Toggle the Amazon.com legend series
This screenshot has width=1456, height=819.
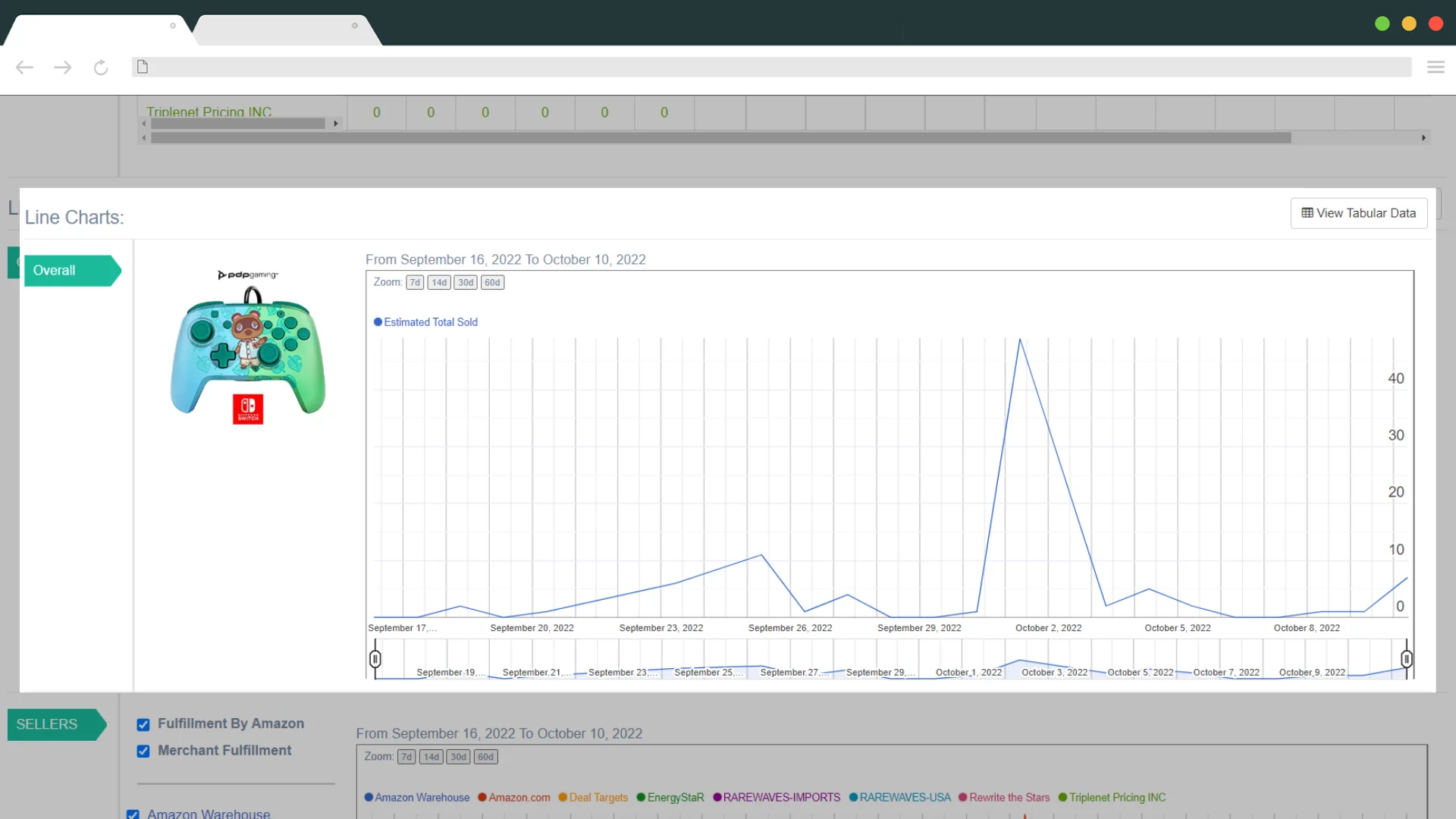click(x=514, y=798)
